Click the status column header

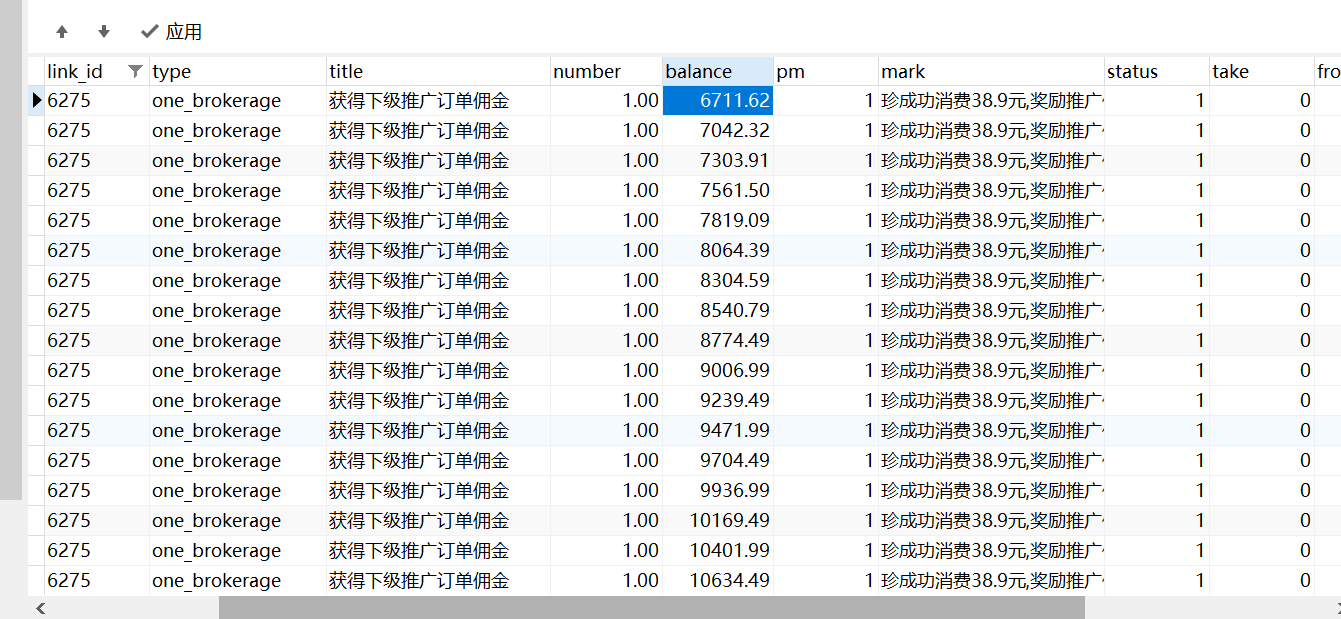[x=1132, y=71]
